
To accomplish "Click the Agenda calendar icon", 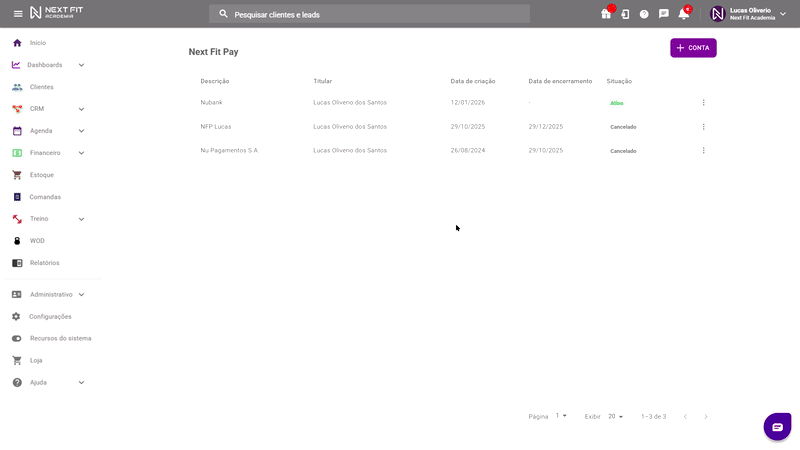I will tap(17, 131).
